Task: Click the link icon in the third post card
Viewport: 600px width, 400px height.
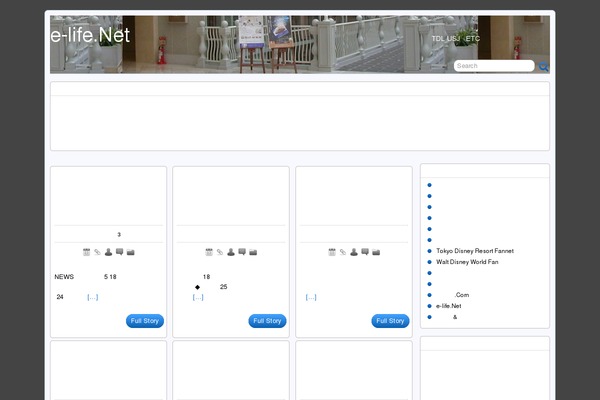Action: pyautogui.click(x=343, y=252)
